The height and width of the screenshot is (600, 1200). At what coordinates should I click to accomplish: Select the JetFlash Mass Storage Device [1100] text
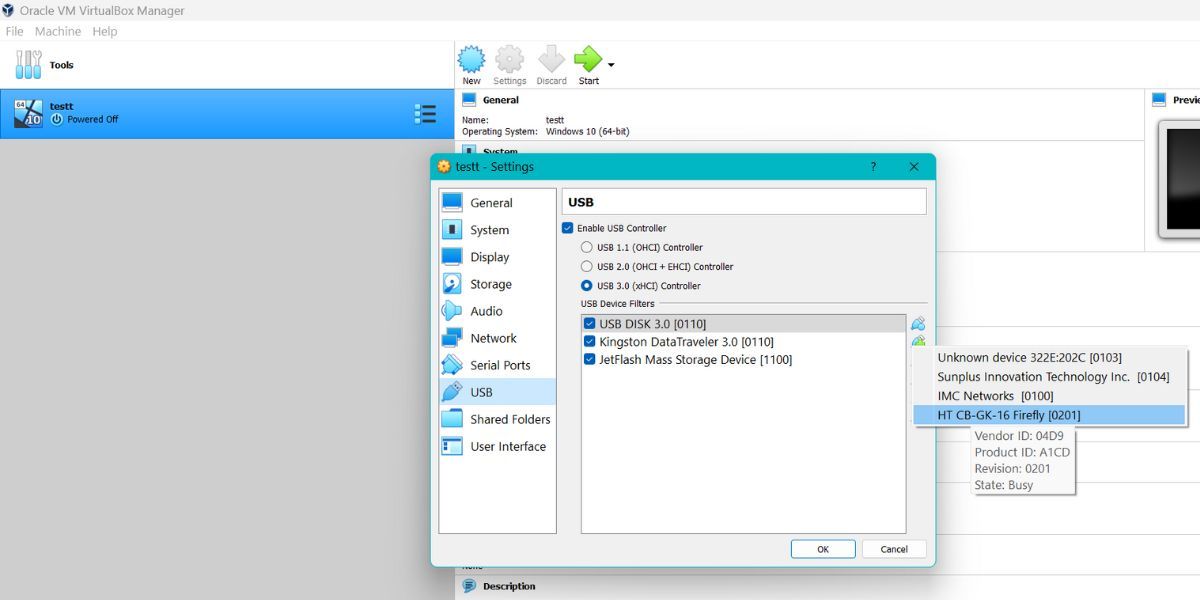[x=695, y=360]
